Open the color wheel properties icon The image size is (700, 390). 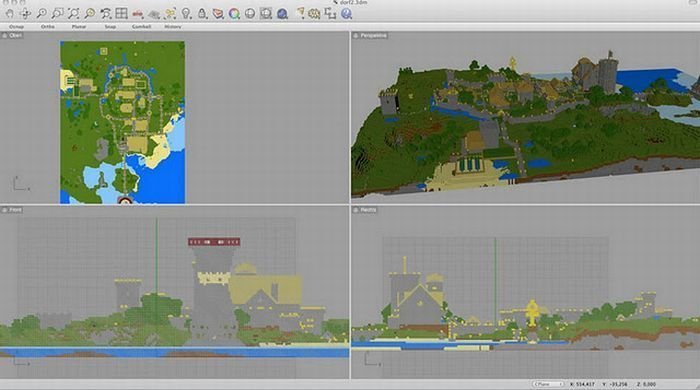pyautogui.click(x=234, y=14)
